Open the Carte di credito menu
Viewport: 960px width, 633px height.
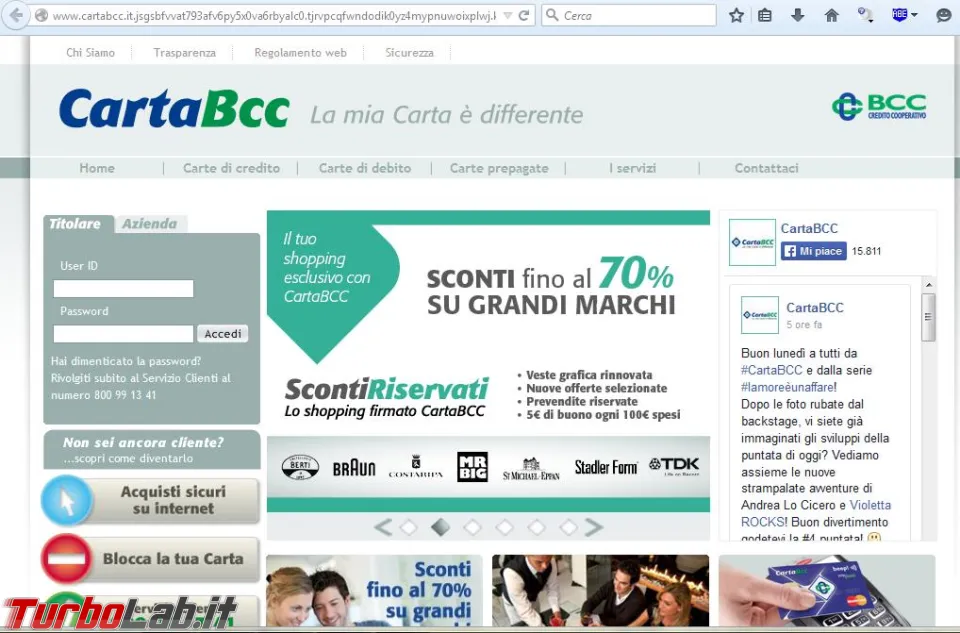click(231, 168)
